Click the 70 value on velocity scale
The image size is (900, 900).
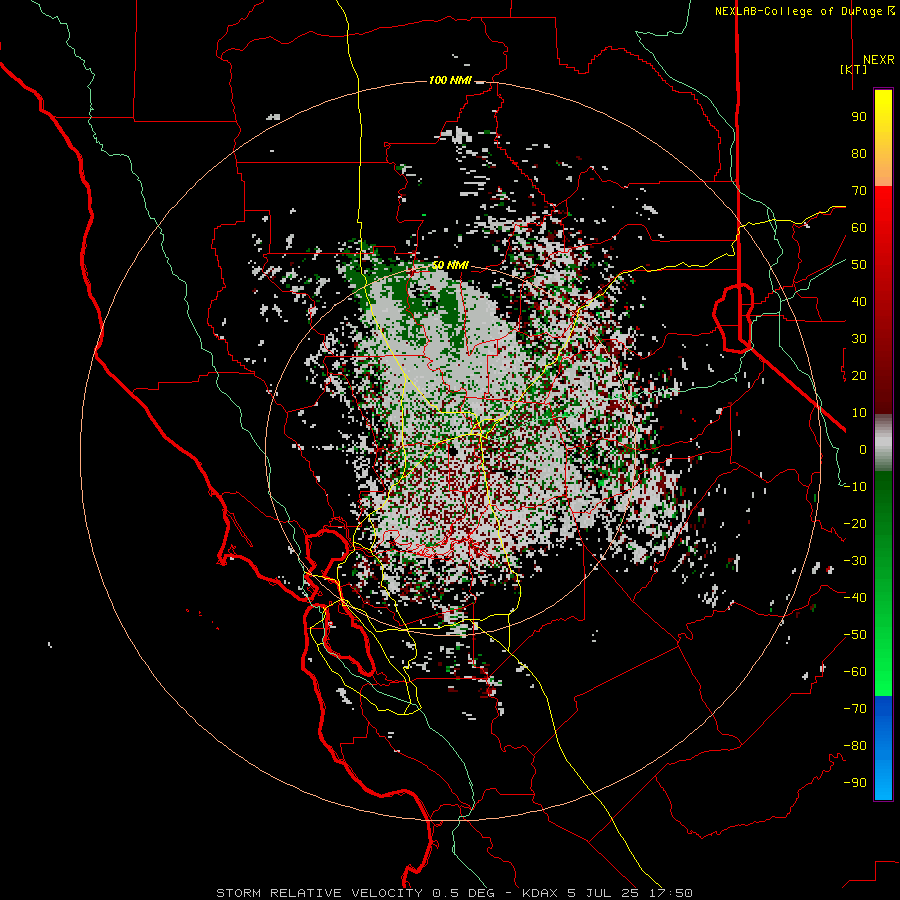(x=859, y=191)
